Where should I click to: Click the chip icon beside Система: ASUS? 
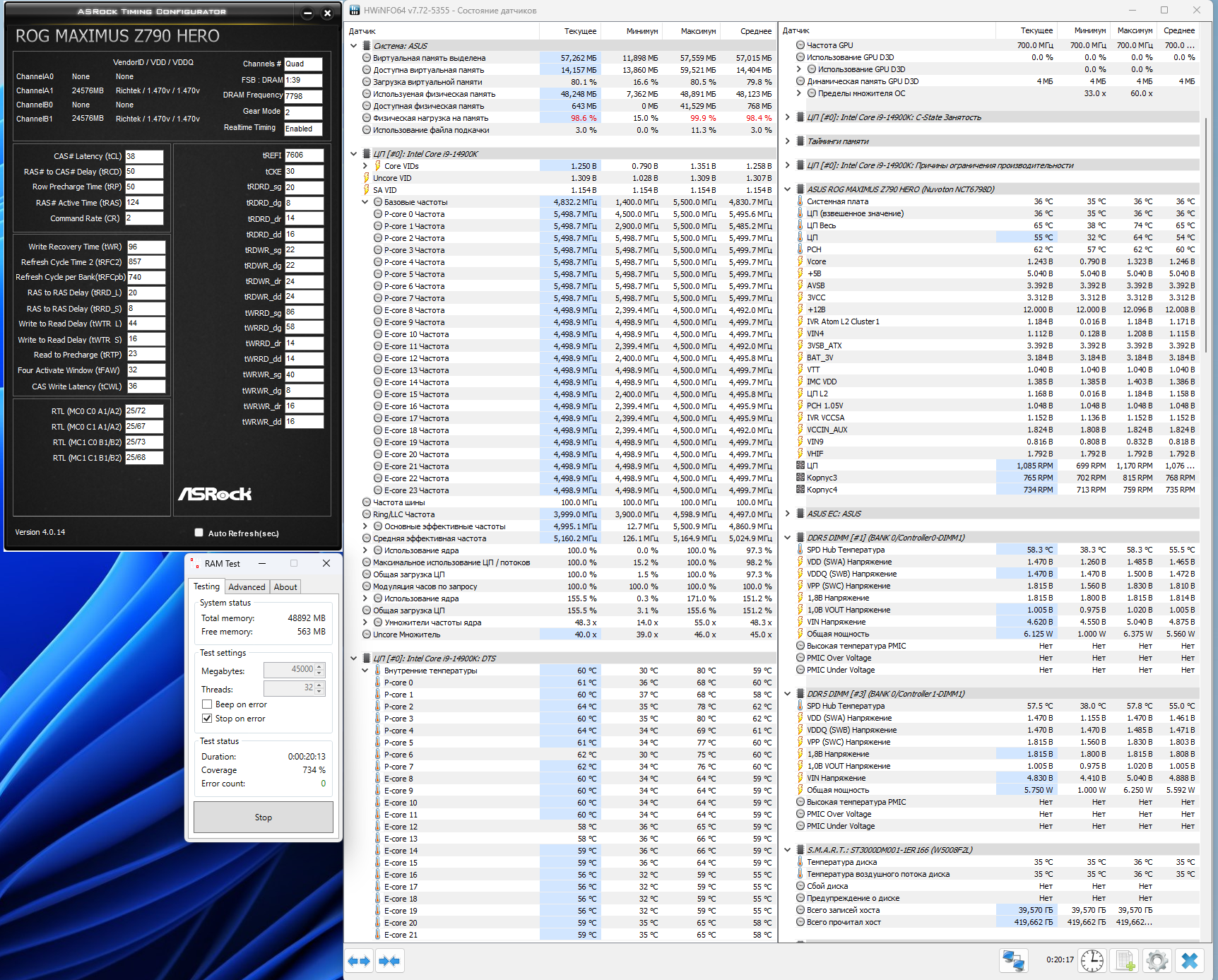(x=367, y=46)
